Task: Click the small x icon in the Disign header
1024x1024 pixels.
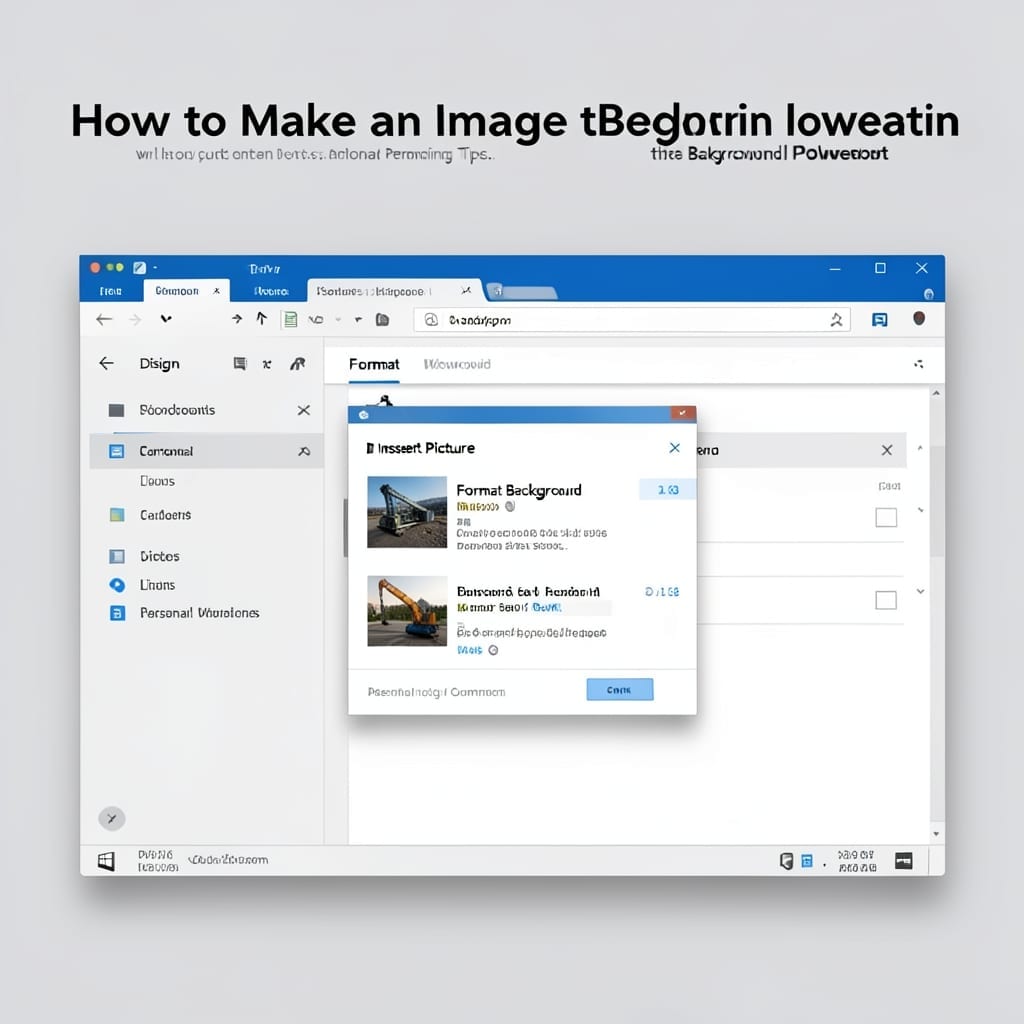Action: tap(266, 364)
